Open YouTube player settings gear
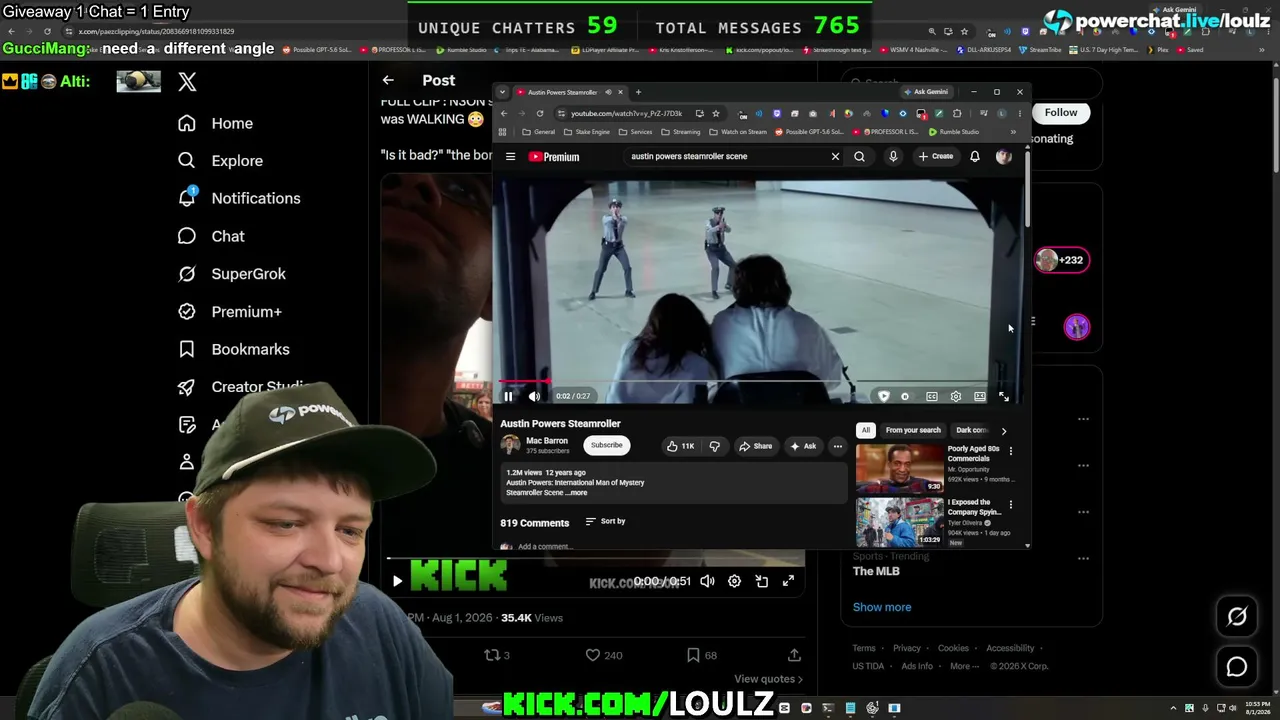1280x720 pixels. (x=956, y=396)
